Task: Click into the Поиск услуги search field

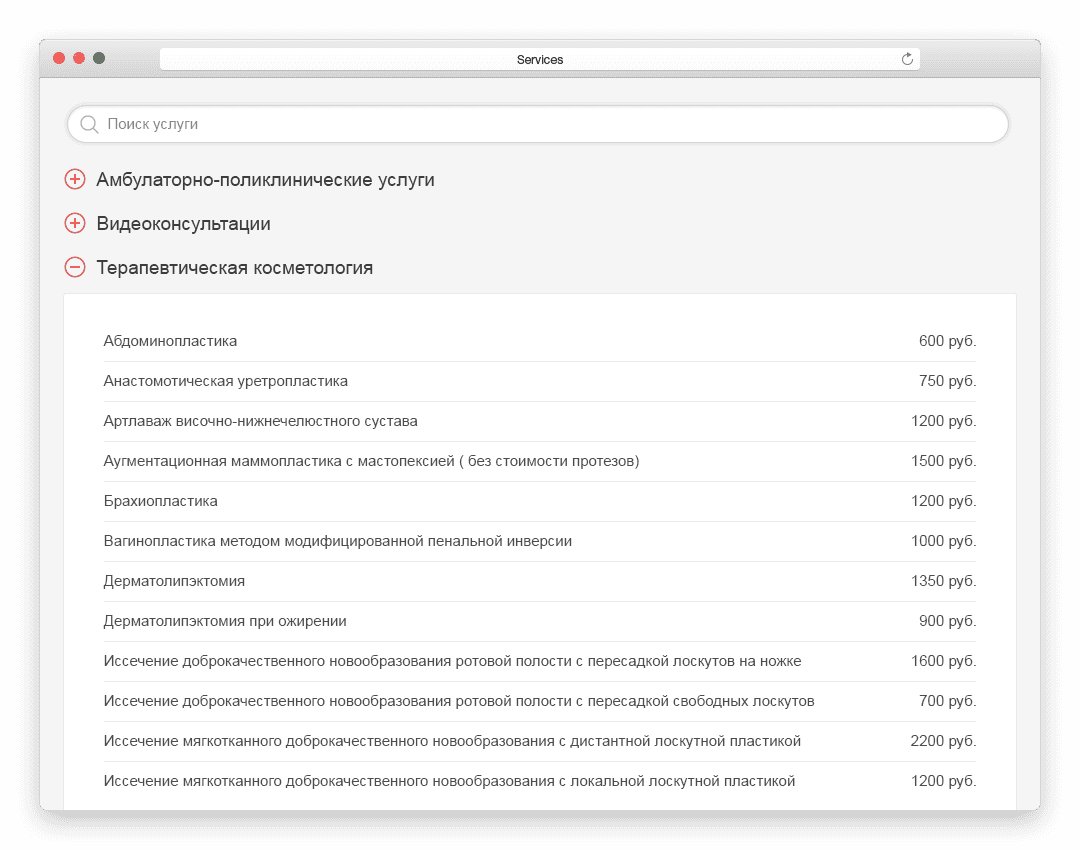Action: click(x=538, y=124)
